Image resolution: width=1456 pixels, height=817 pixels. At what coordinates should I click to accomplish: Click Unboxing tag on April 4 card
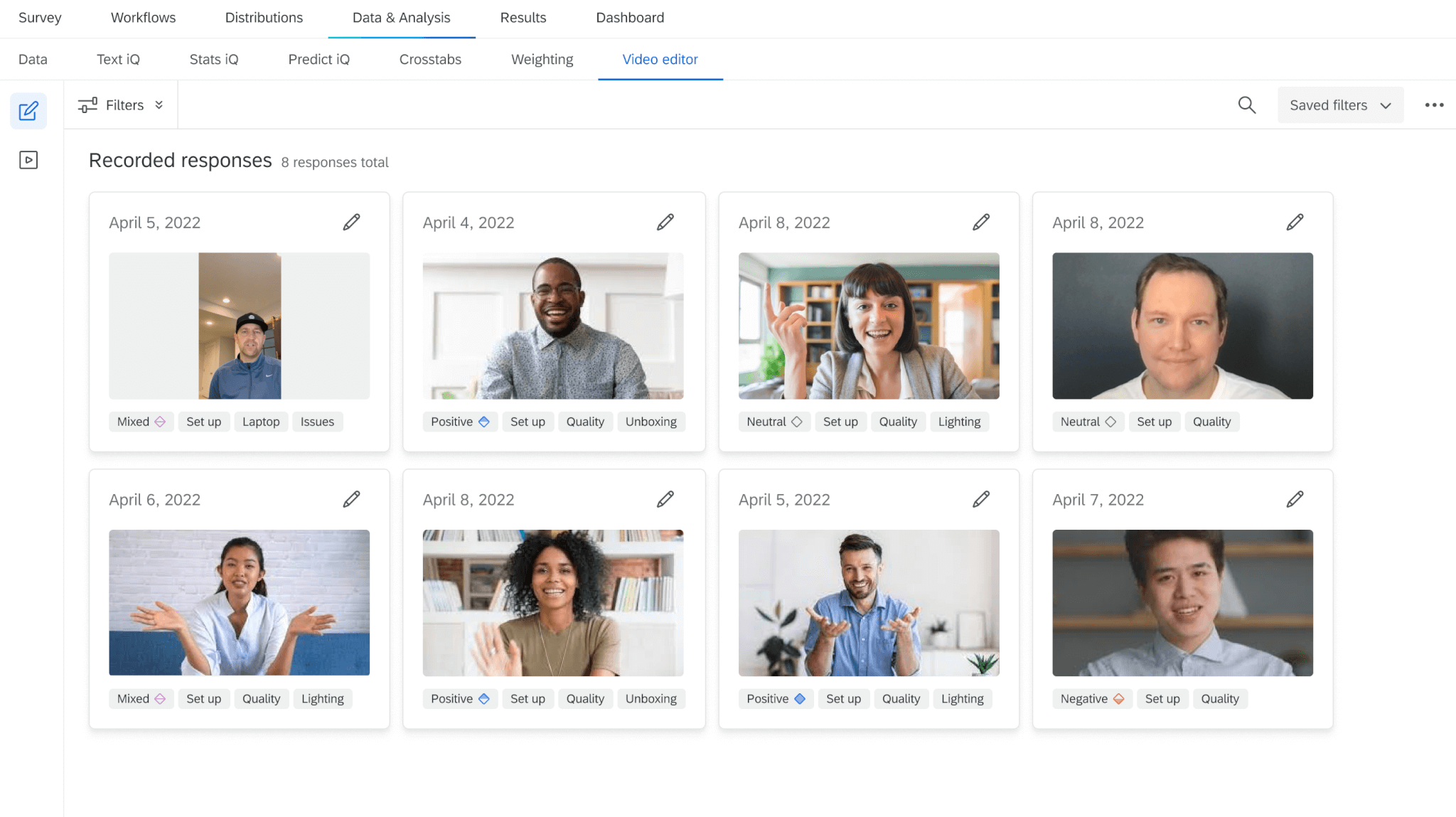[651, 422]
